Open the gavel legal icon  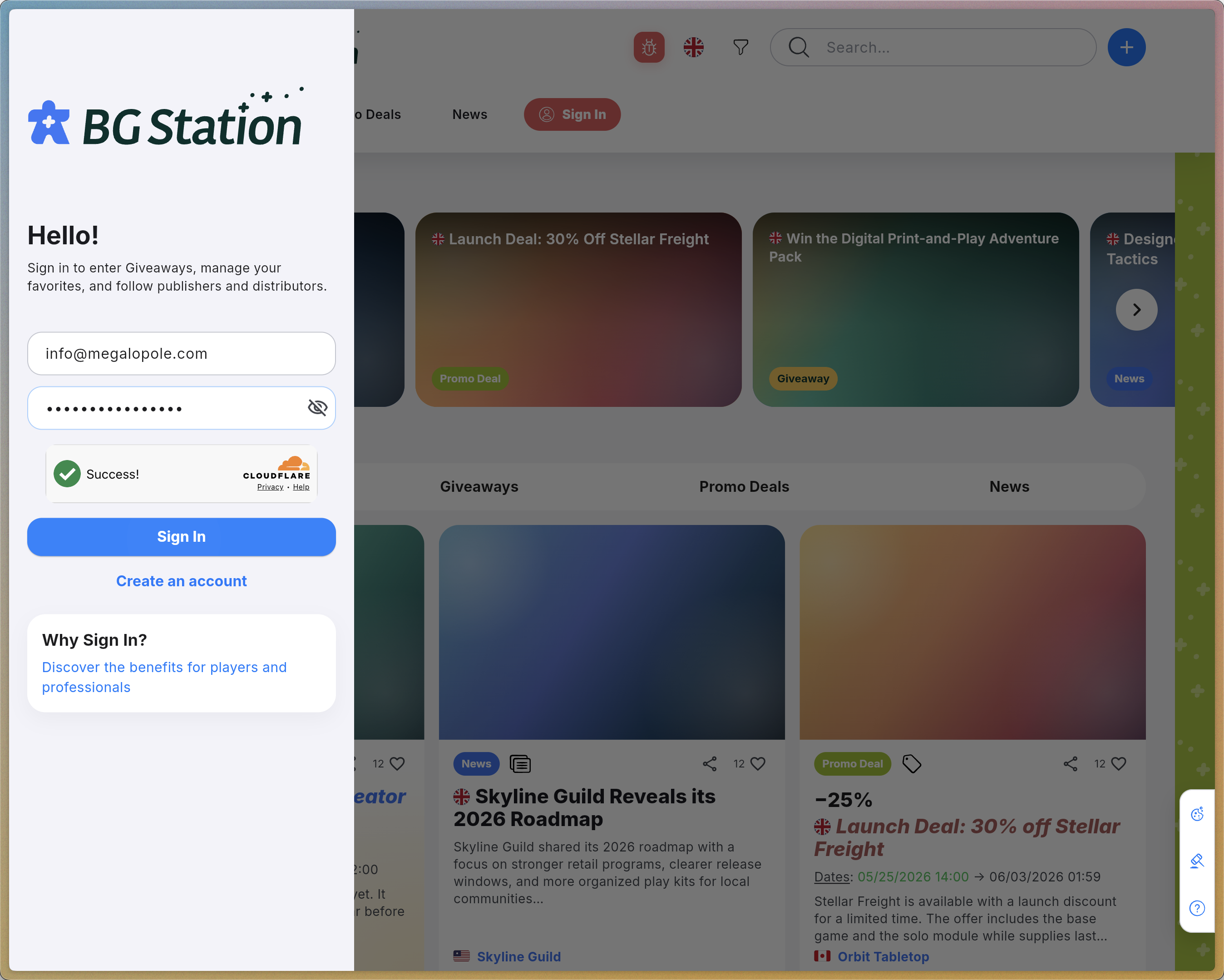point(1197,861)
